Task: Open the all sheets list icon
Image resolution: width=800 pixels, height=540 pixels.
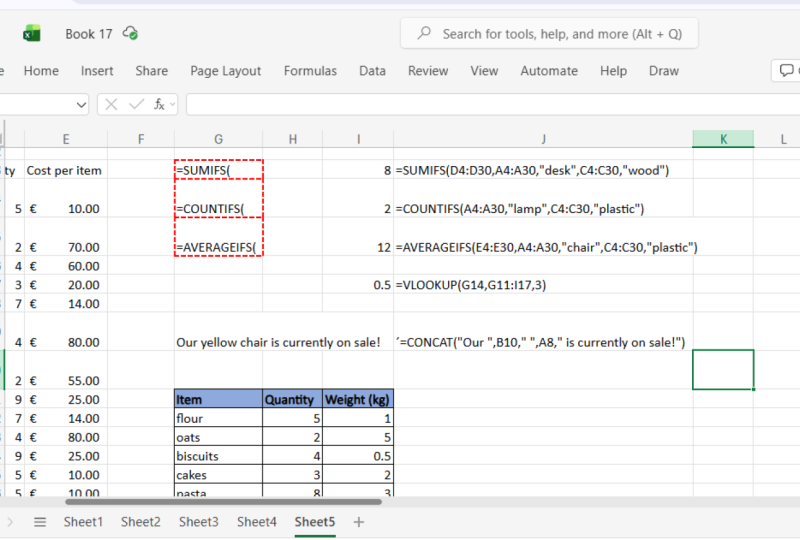Action: coord(40,522)
